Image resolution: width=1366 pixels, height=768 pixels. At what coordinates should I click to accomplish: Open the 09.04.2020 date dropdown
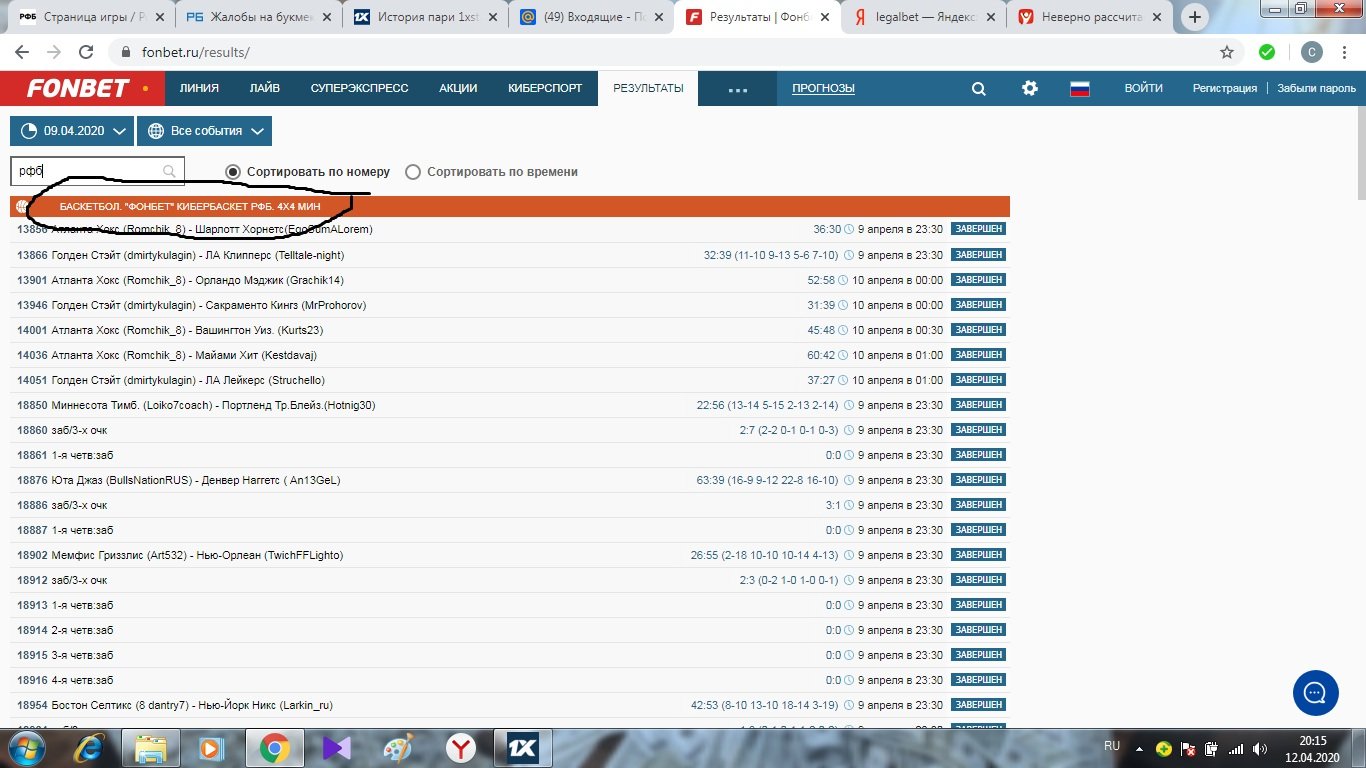(72, 131)
